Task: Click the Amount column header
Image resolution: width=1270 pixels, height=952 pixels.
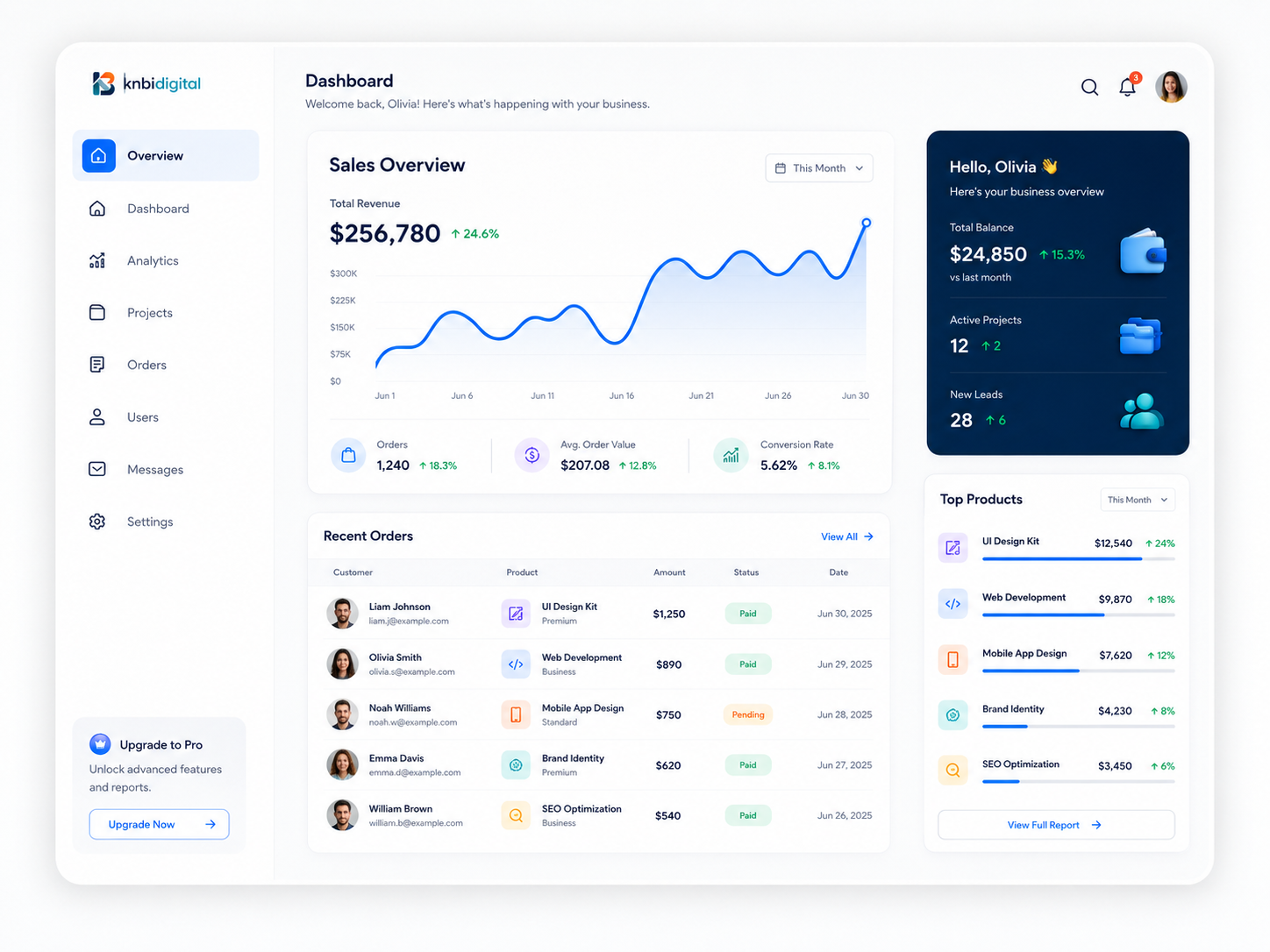Action: coord(669,572)
